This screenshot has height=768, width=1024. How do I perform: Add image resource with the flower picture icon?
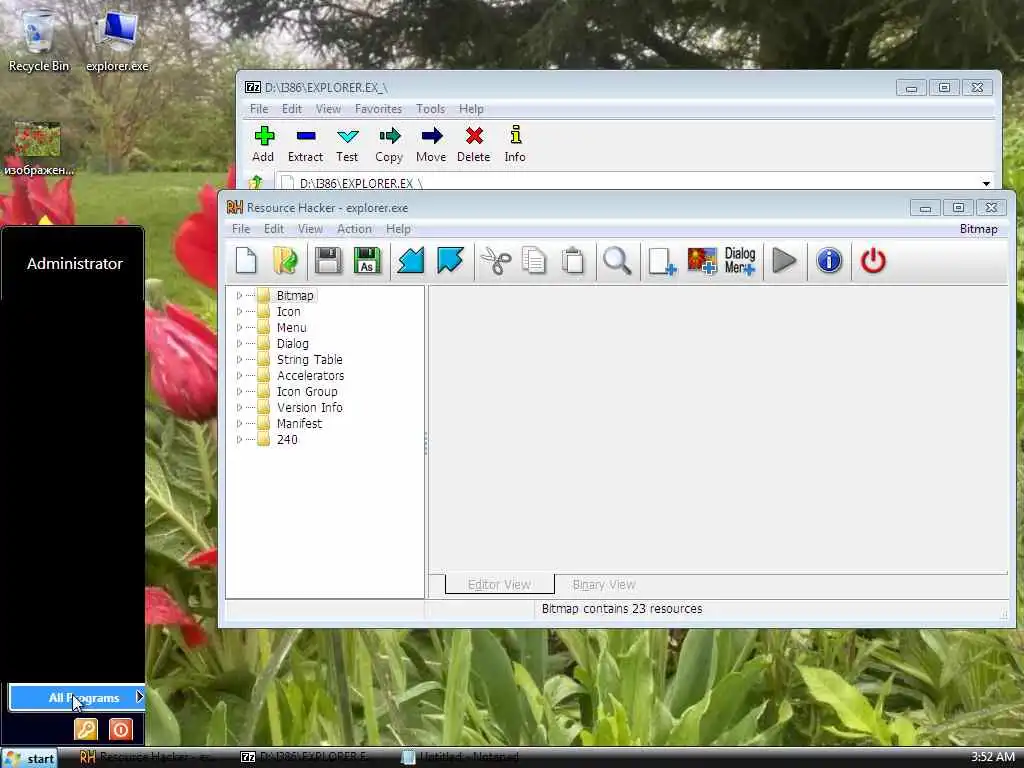coord(702,261)
